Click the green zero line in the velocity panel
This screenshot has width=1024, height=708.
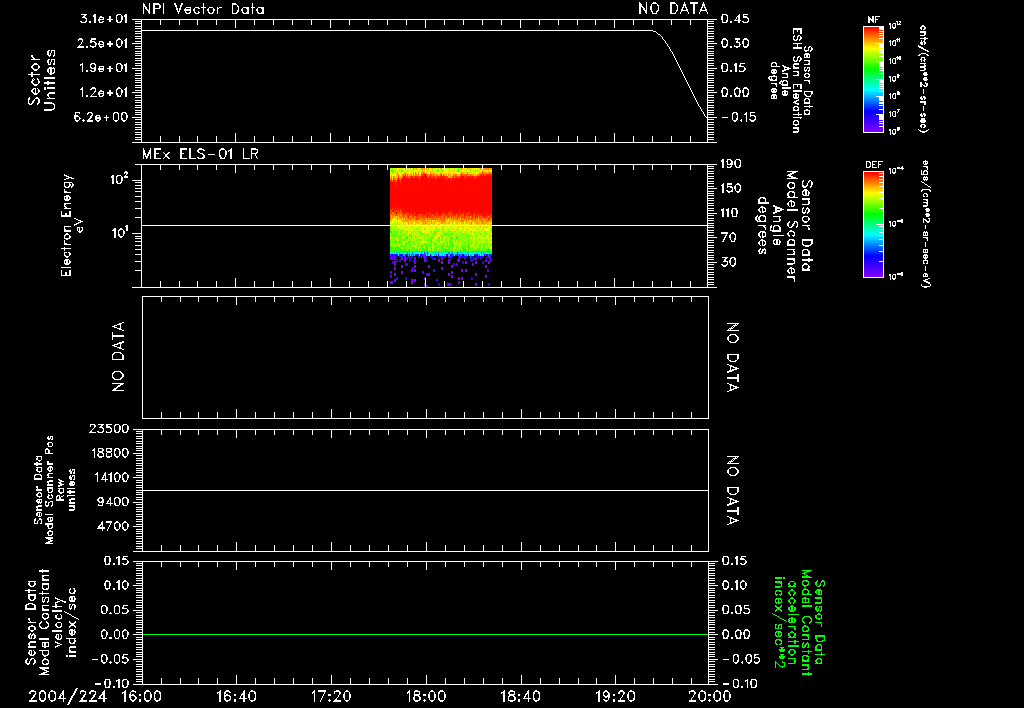pos(425,634)
